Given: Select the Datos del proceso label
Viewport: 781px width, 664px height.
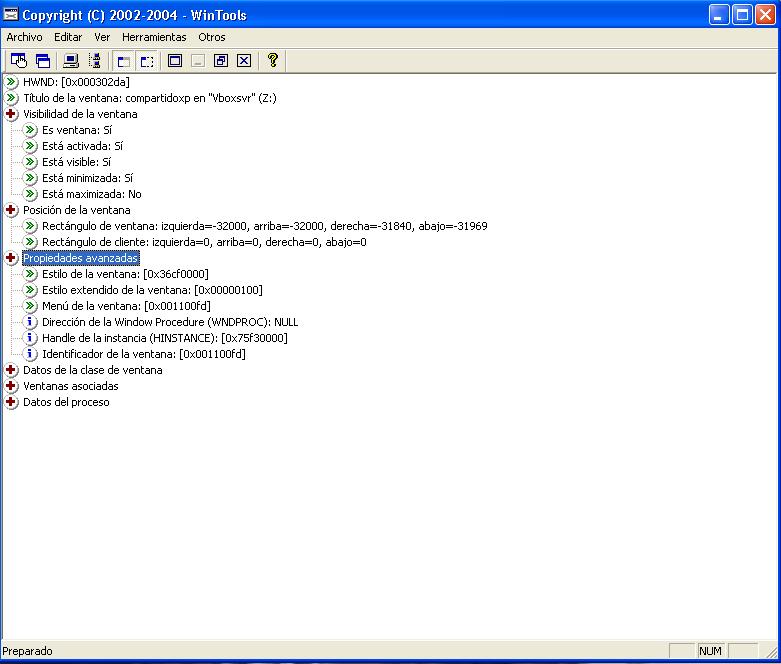Looking at the screenshot, I should [66, 402].
